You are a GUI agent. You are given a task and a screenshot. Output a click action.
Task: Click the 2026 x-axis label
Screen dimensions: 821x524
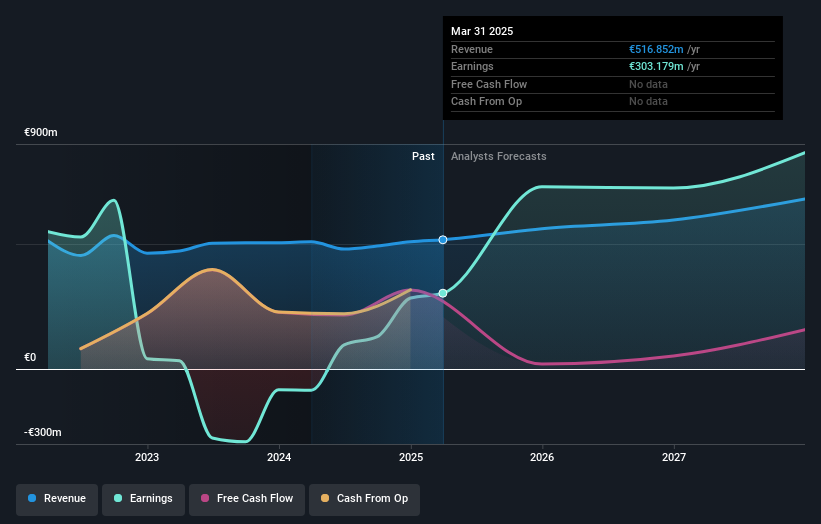coord(542,458)
